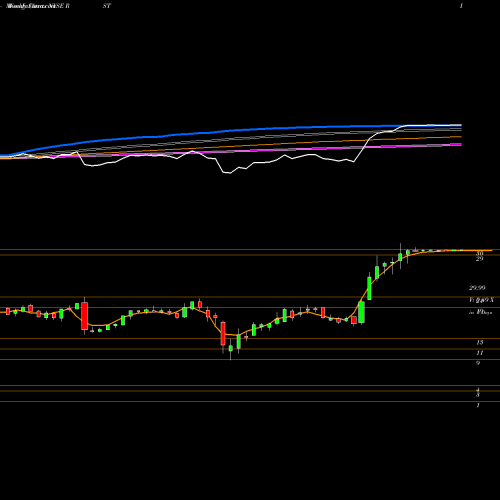Screen dimensions: 500x500
Task: Click the price axis label 9
Action: 478,363
